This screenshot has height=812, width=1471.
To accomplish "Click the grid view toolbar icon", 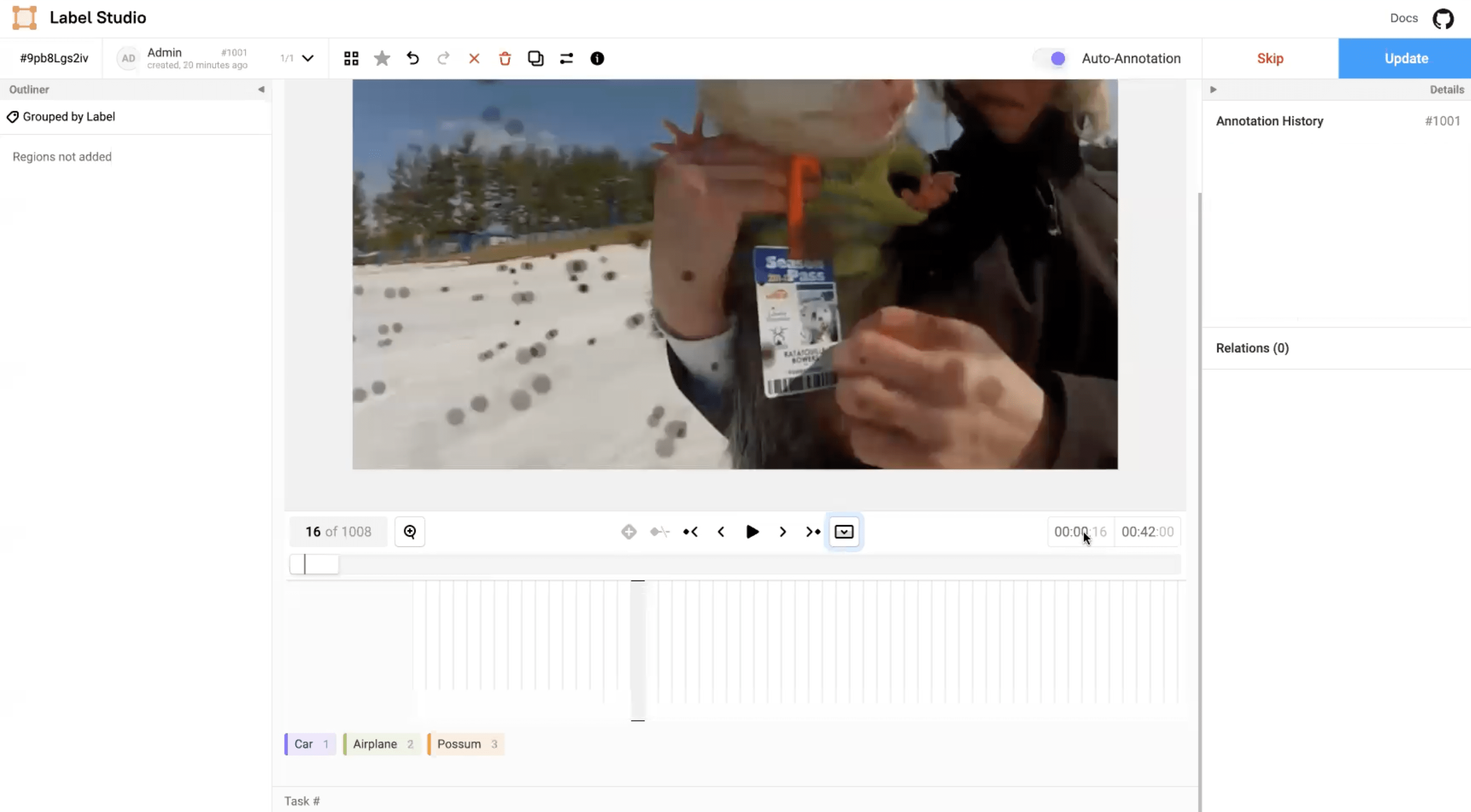I will pos(351,58).
